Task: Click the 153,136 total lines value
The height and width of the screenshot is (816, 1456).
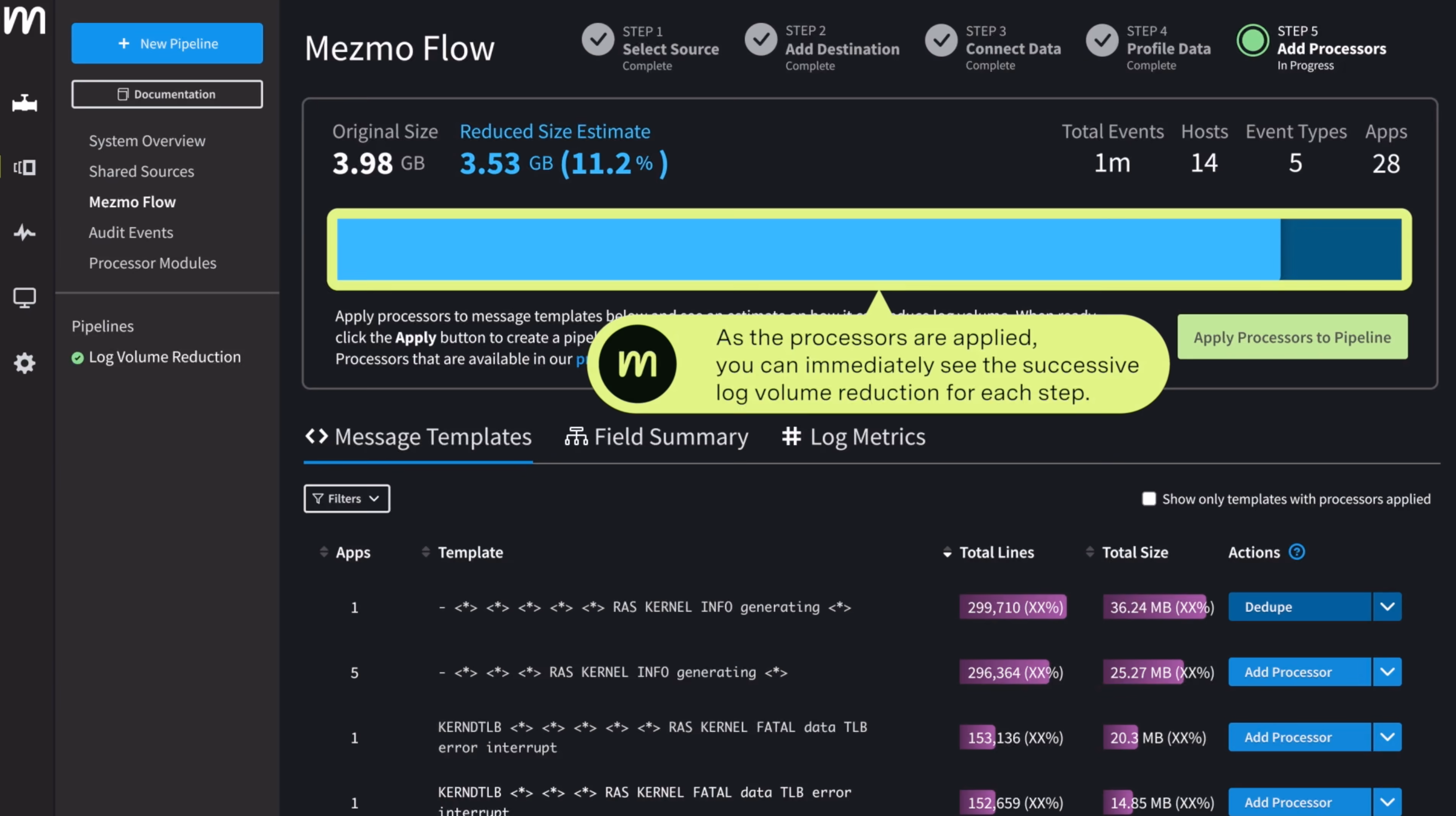Action: click(1015, 738)
